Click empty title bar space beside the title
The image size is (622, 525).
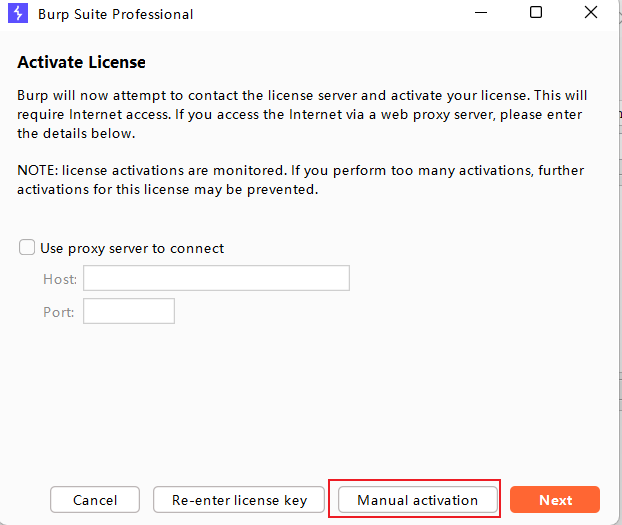[330, 14]
